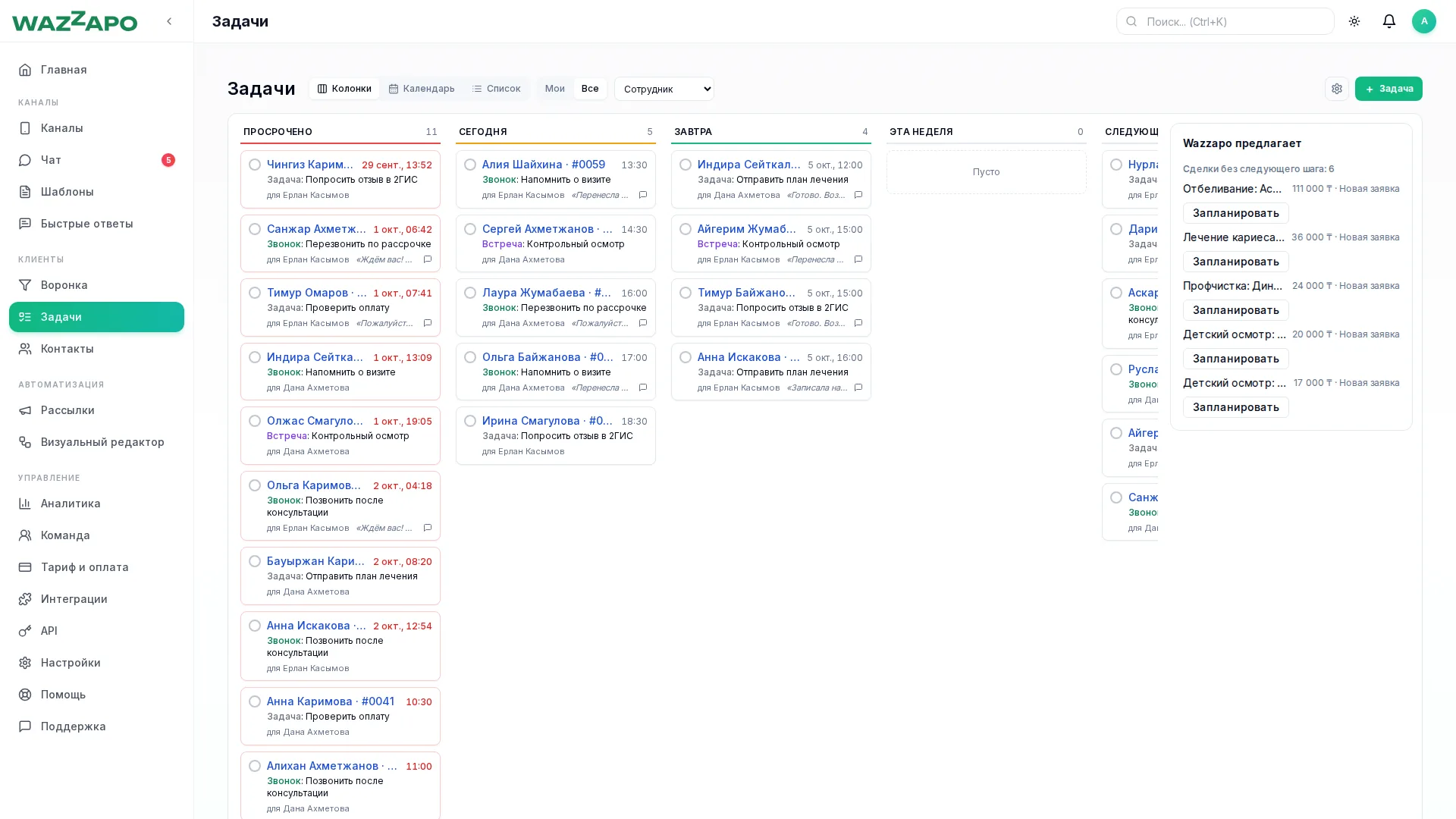Click user avatar A icon

[x=1424, y=21]
